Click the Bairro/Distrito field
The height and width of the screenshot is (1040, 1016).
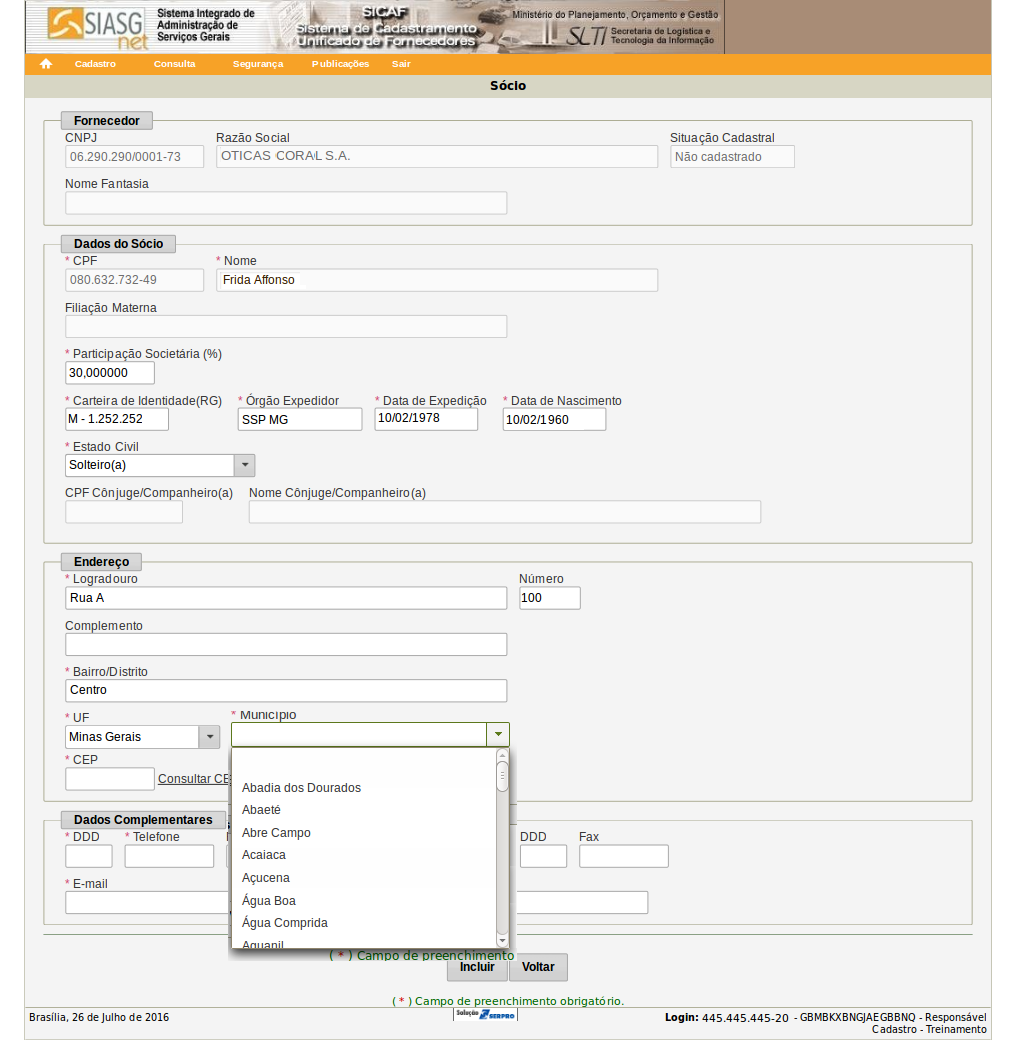coord(286,690)
